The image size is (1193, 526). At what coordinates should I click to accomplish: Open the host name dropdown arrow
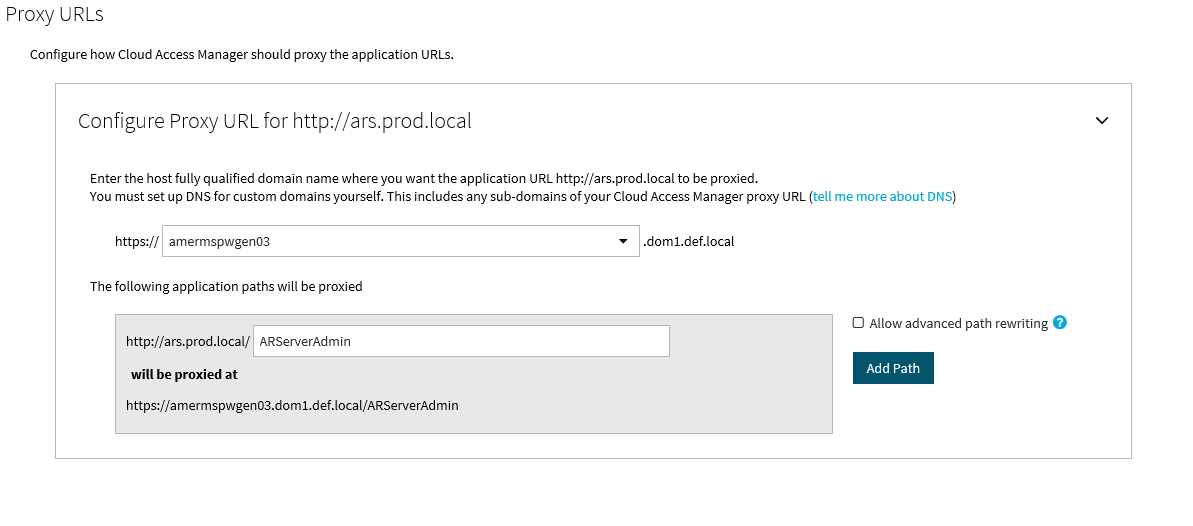(623, 241)
